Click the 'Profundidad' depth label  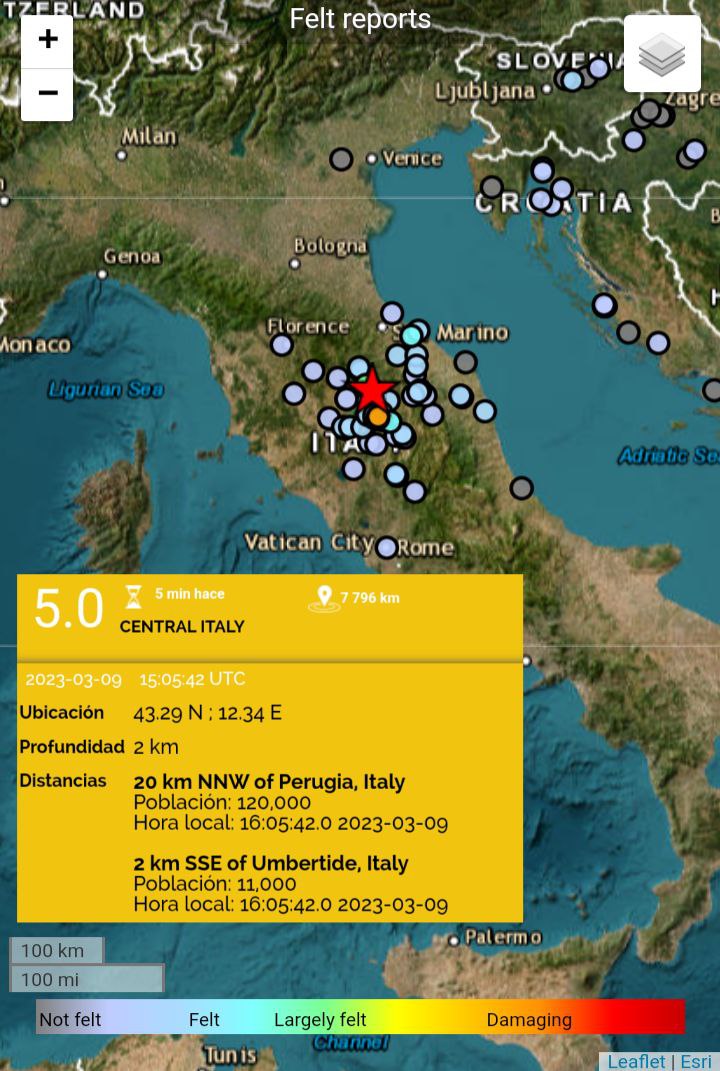coord(72,747)
